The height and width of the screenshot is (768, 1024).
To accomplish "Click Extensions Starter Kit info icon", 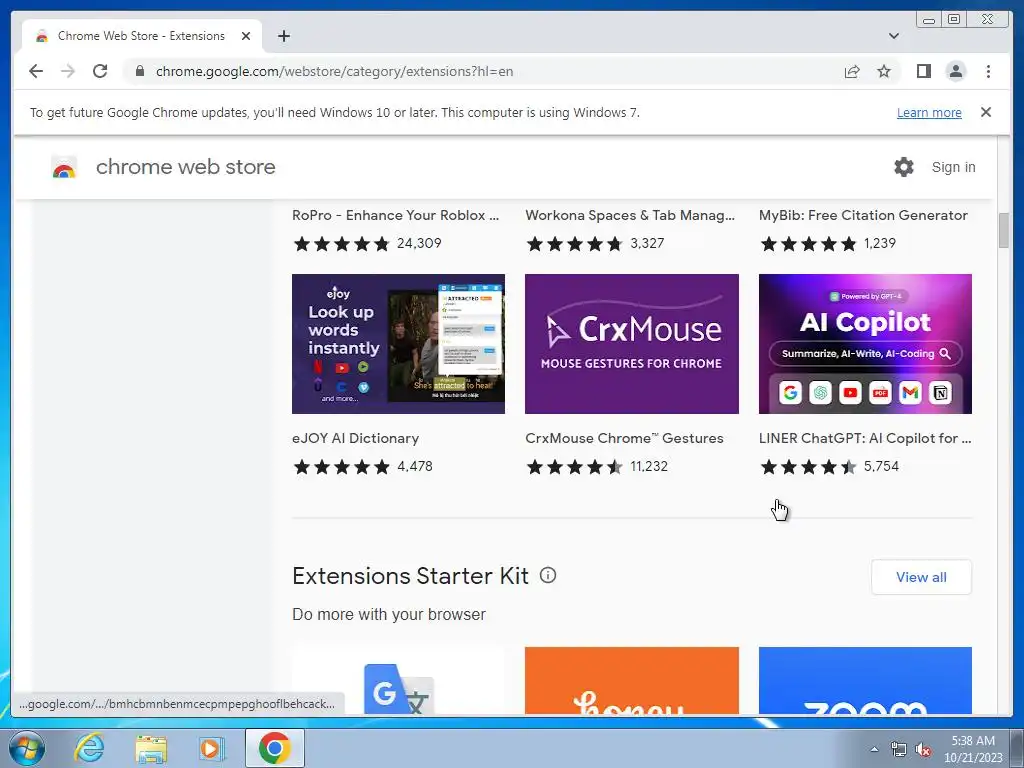I will [548, 575].
